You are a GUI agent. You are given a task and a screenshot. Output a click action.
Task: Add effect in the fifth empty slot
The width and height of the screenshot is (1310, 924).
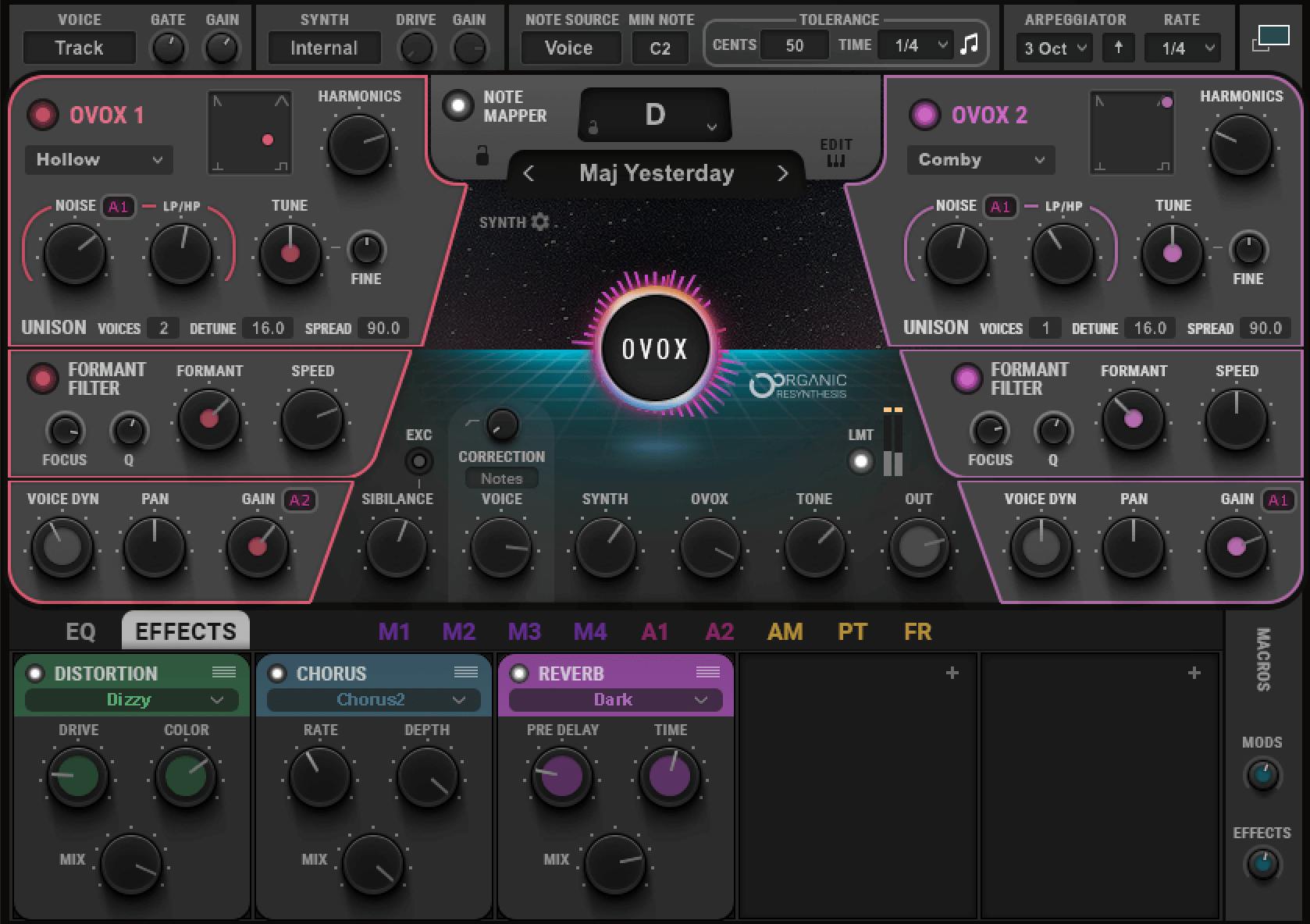[x=1194, y=673]
